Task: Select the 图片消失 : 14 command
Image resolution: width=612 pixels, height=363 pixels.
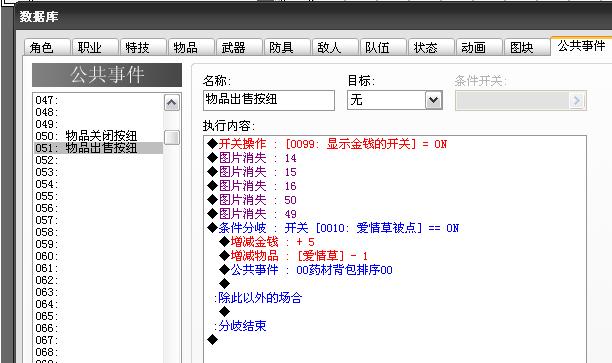Action: click(x=252, y=158)
